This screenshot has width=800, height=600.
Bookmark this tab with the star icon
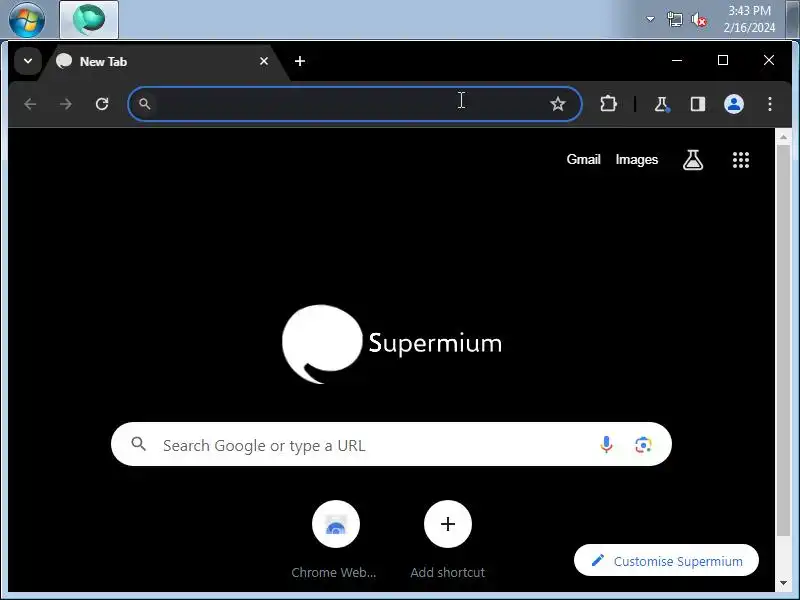point(558,104)
